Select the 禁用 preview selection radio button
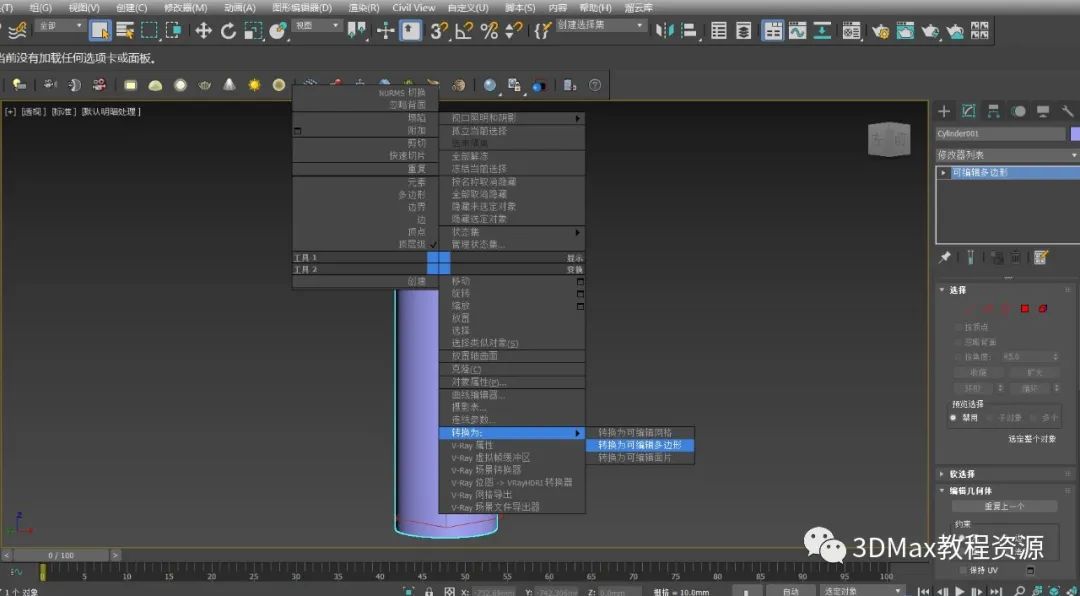 click(953, 418)
